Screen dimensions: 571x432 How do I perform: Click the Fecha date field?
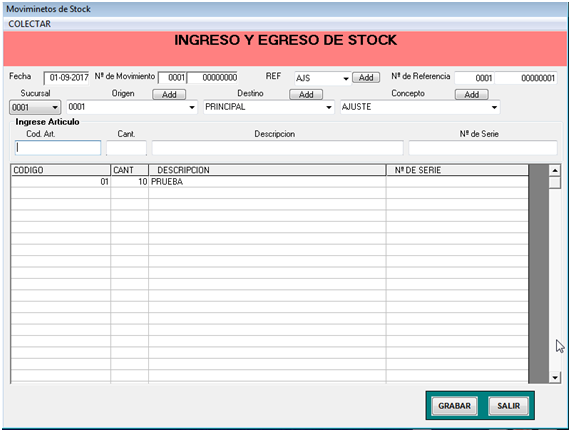click(x=66, y=78)
